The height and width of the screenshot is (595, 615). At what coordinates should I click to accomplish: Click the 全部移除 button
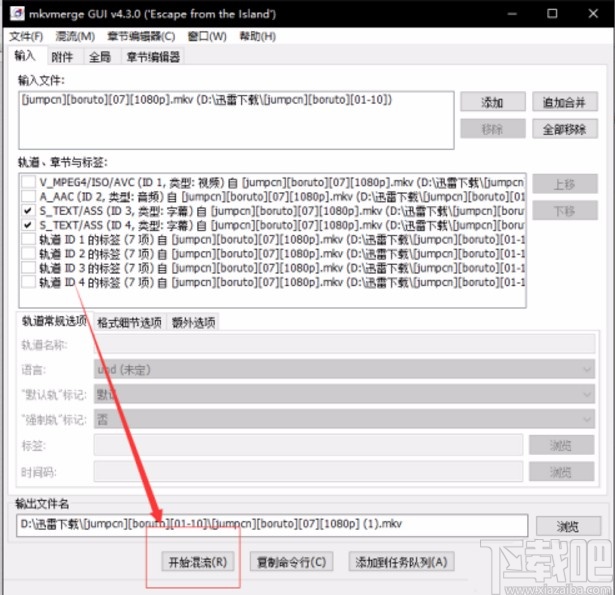[565, 129]
